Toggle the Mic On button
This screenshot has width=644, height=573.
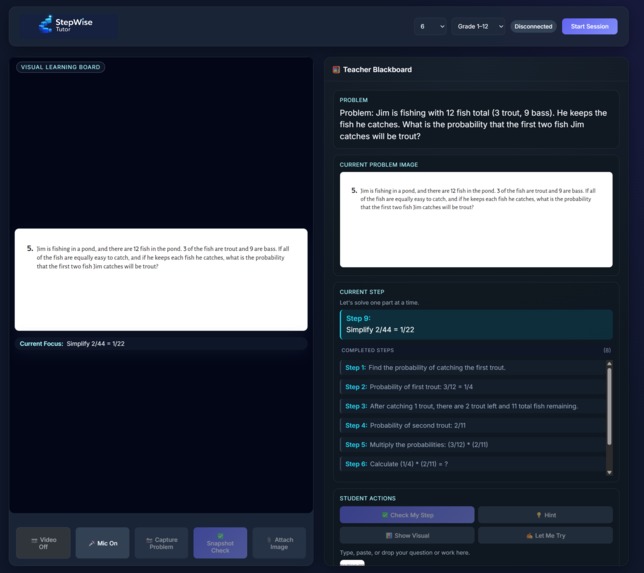[103, 543]
